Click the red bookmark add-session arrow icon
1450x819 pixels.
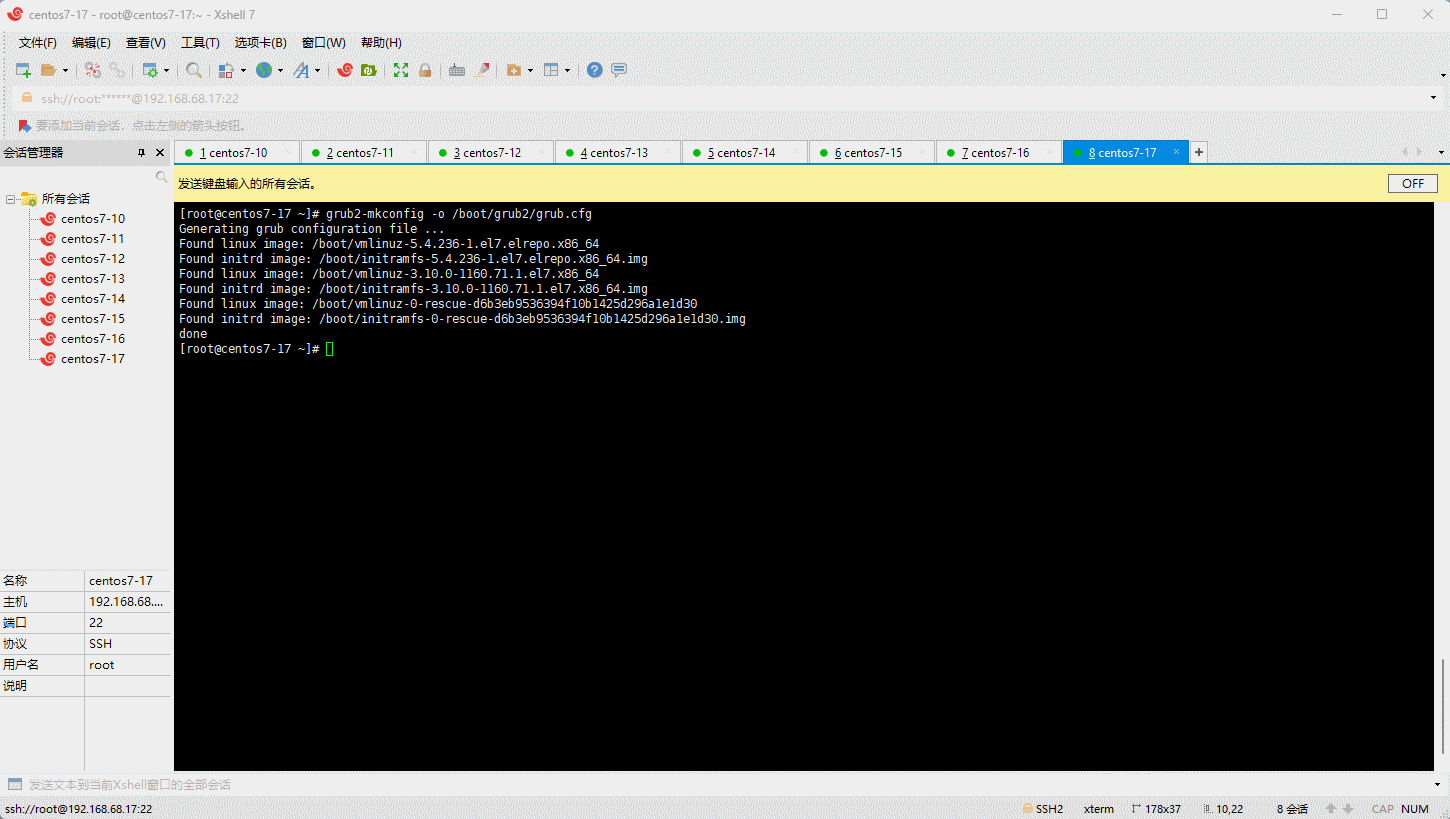(x=25, y=125)
